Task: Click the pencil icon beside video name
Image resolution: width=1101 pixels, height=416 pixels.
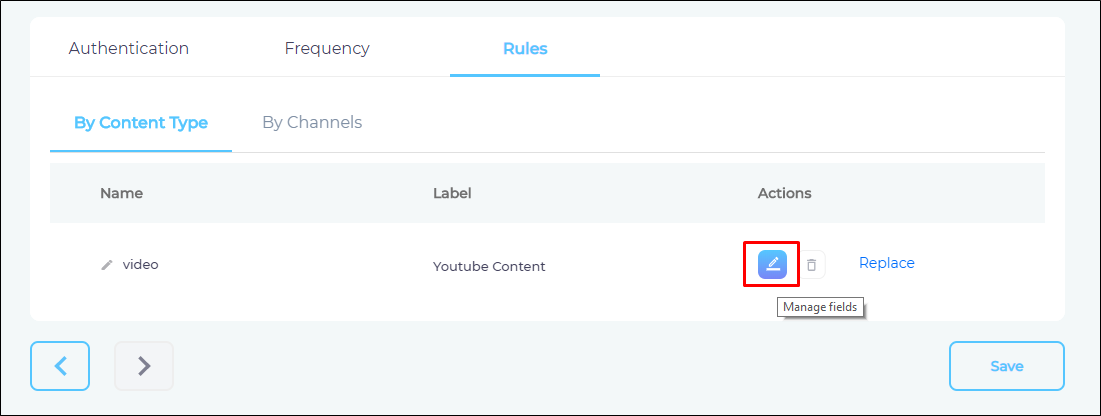Action: (107, 265)
